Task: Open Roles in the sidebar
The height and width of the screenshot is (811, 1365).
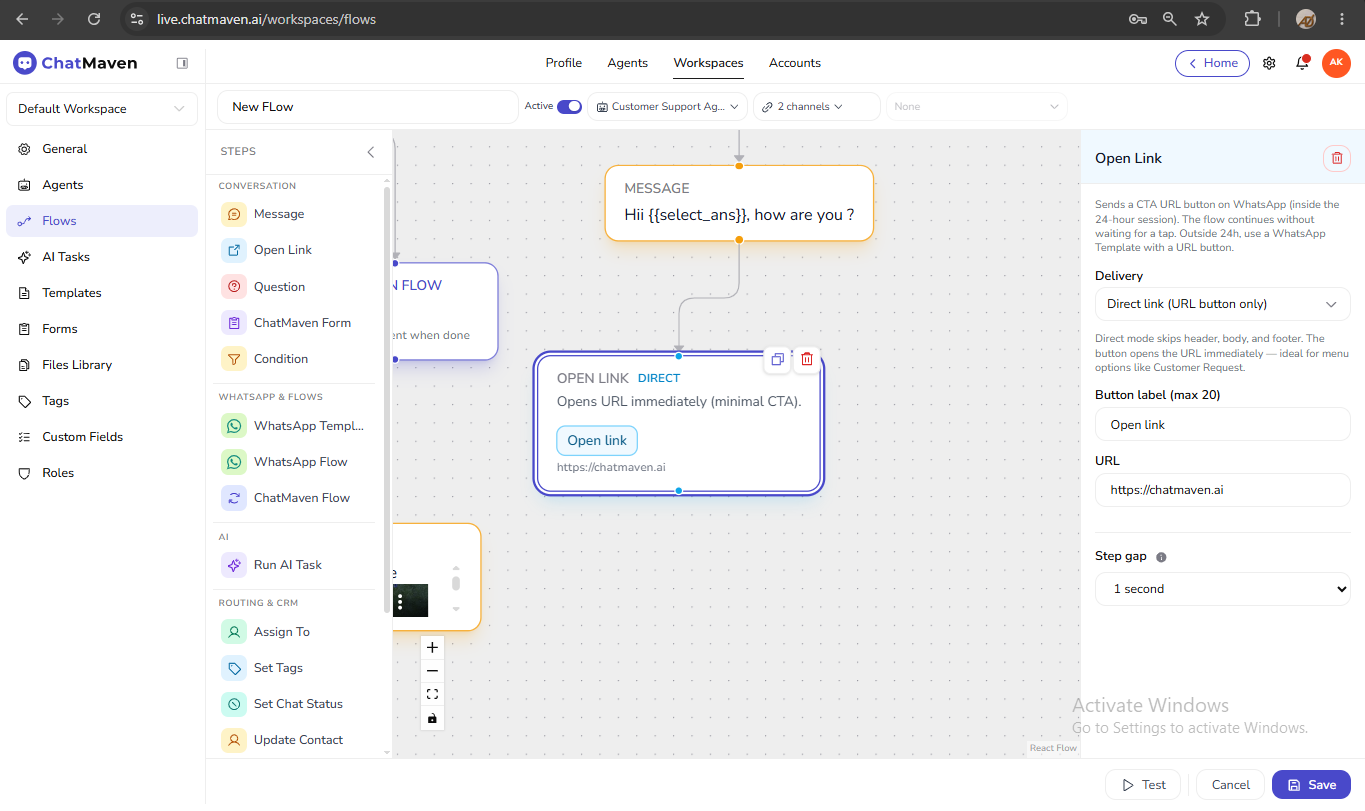Action: pos(102,473)
